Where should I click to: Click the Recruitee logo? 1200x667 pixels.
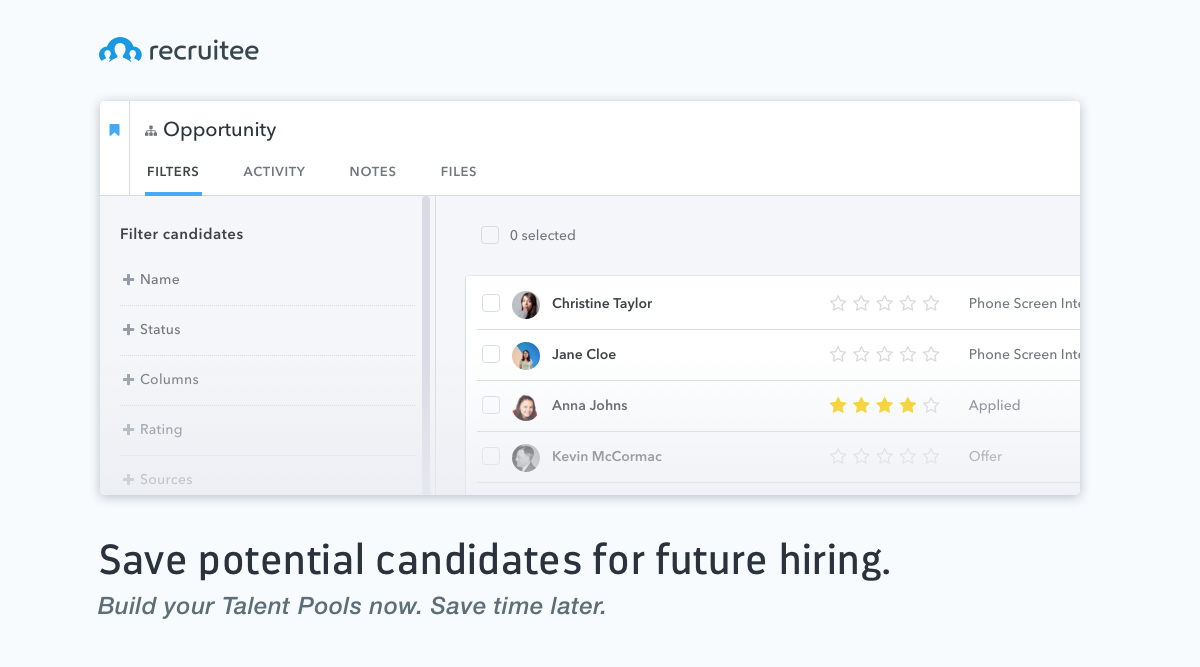tap(179, 50)
